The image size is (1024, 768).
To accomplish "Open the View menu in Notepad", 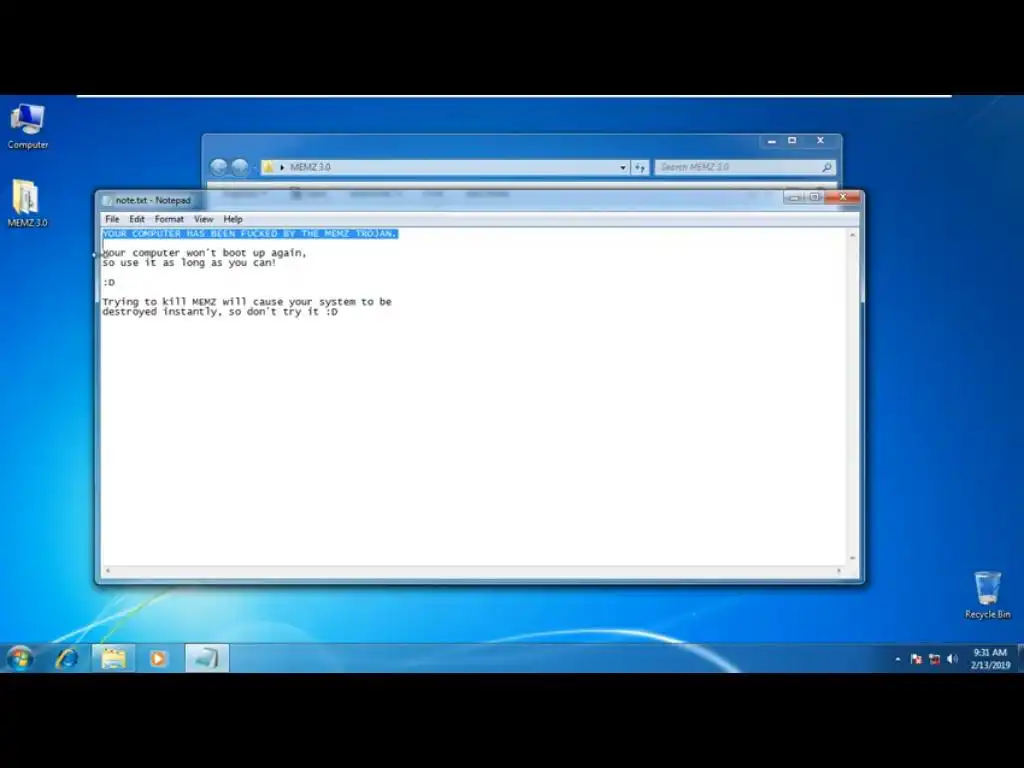I will pos(203,219).
